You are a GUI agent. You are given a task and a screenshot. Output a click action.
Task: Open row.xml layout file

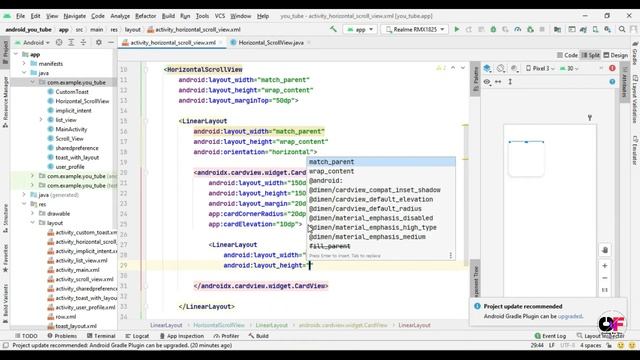[66, 317]
